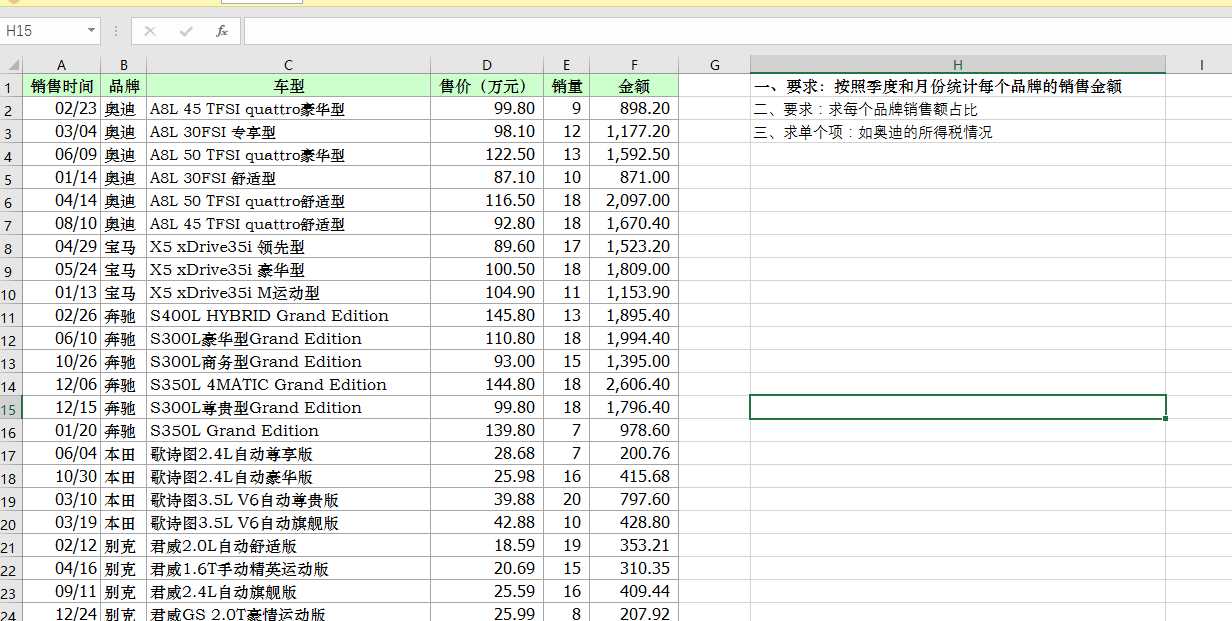Click the 售价（万元） header cell
The image size is (1232, 621).
(x=487, y=86)
